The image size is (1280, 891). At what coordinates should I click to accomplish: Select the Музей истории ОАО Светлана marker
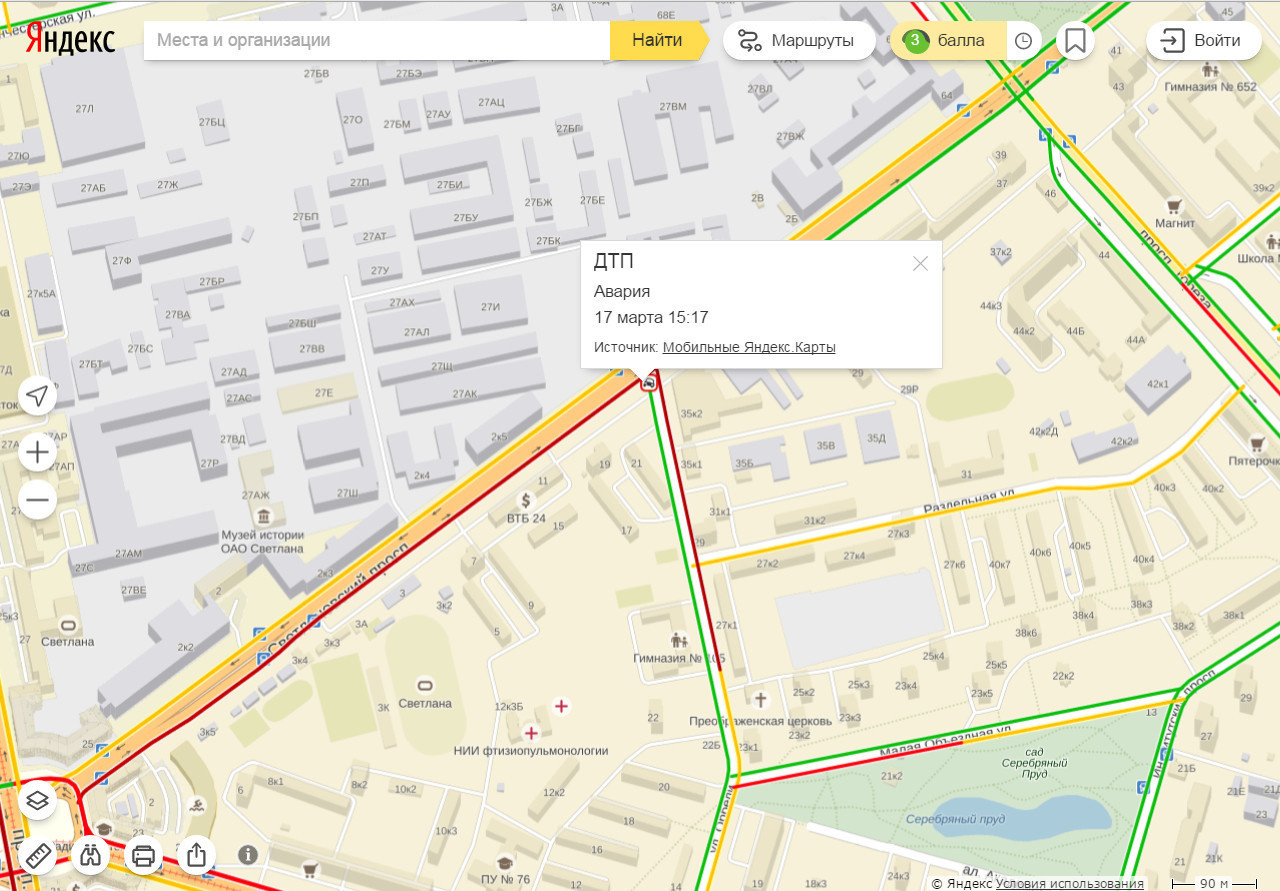(263, 516)
